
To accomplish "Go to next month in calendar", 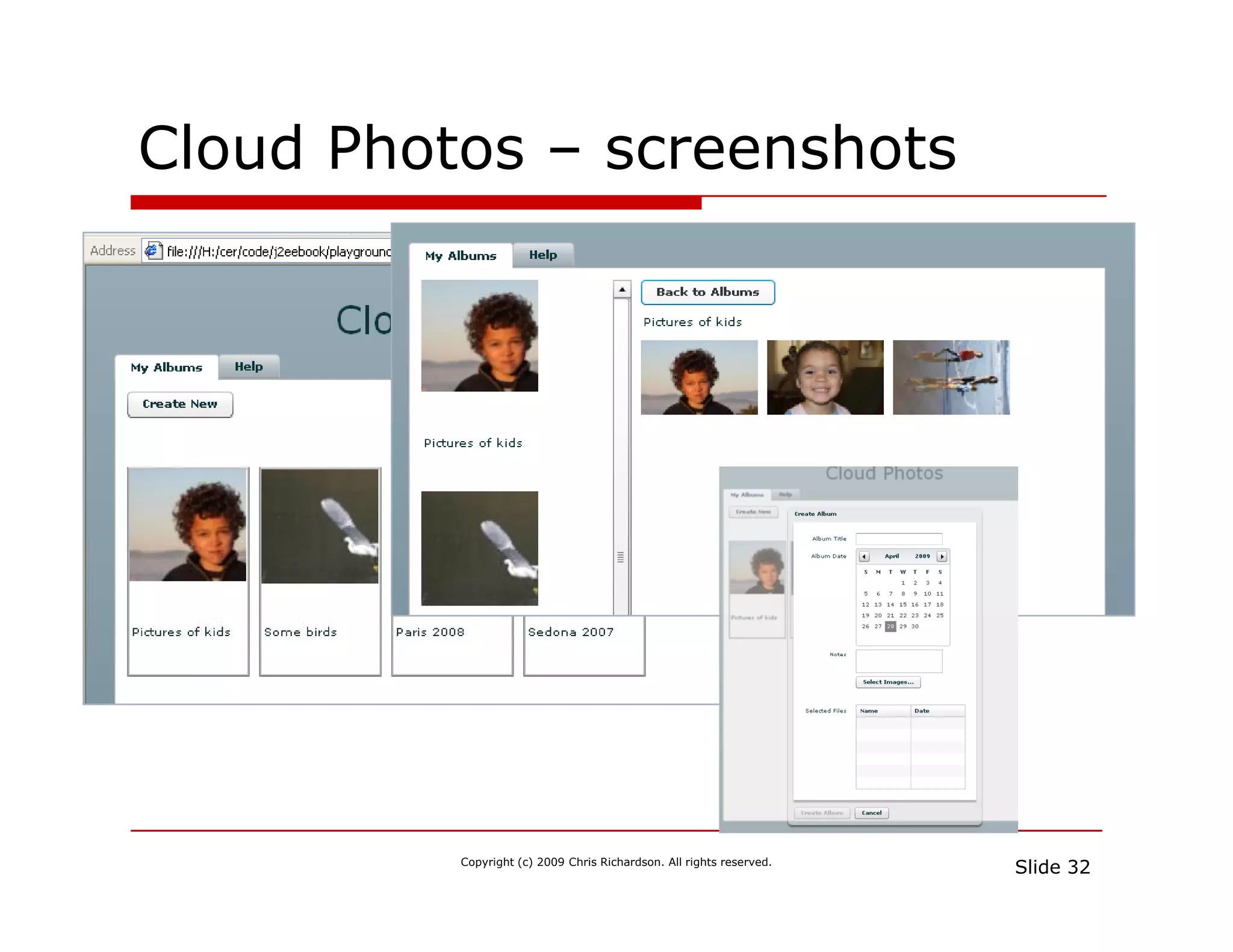I will 942,557.
